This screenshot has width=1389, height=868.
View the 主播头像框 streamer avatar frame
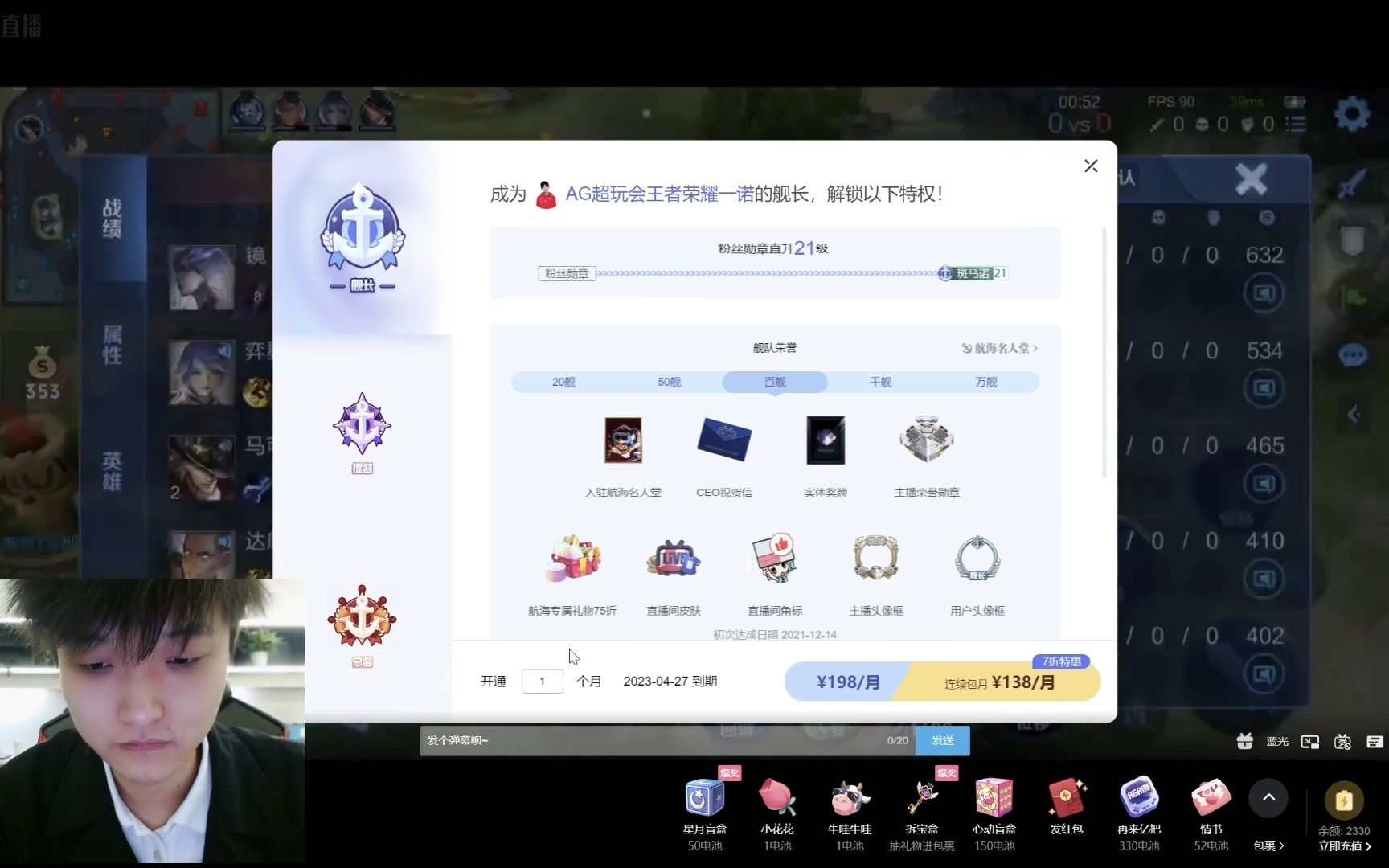coord(876,558)
